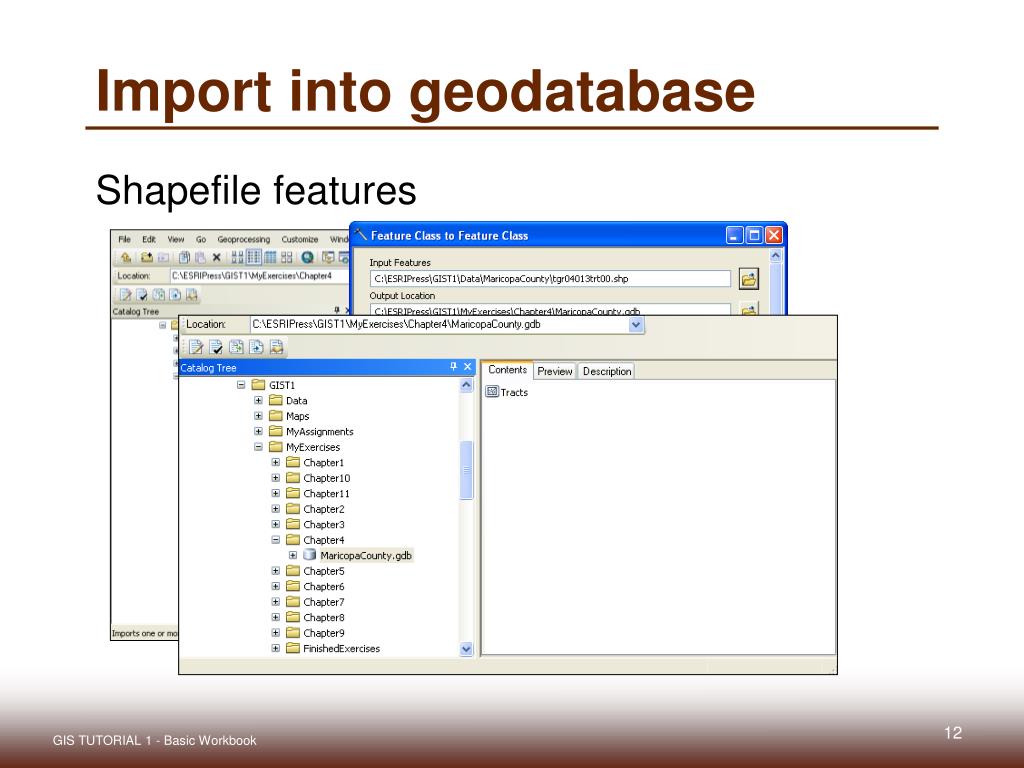The height and width of the screenshot is (768, 1024).
Task: Switch to Large Icons view button
Action: click(x=238, y=257)
